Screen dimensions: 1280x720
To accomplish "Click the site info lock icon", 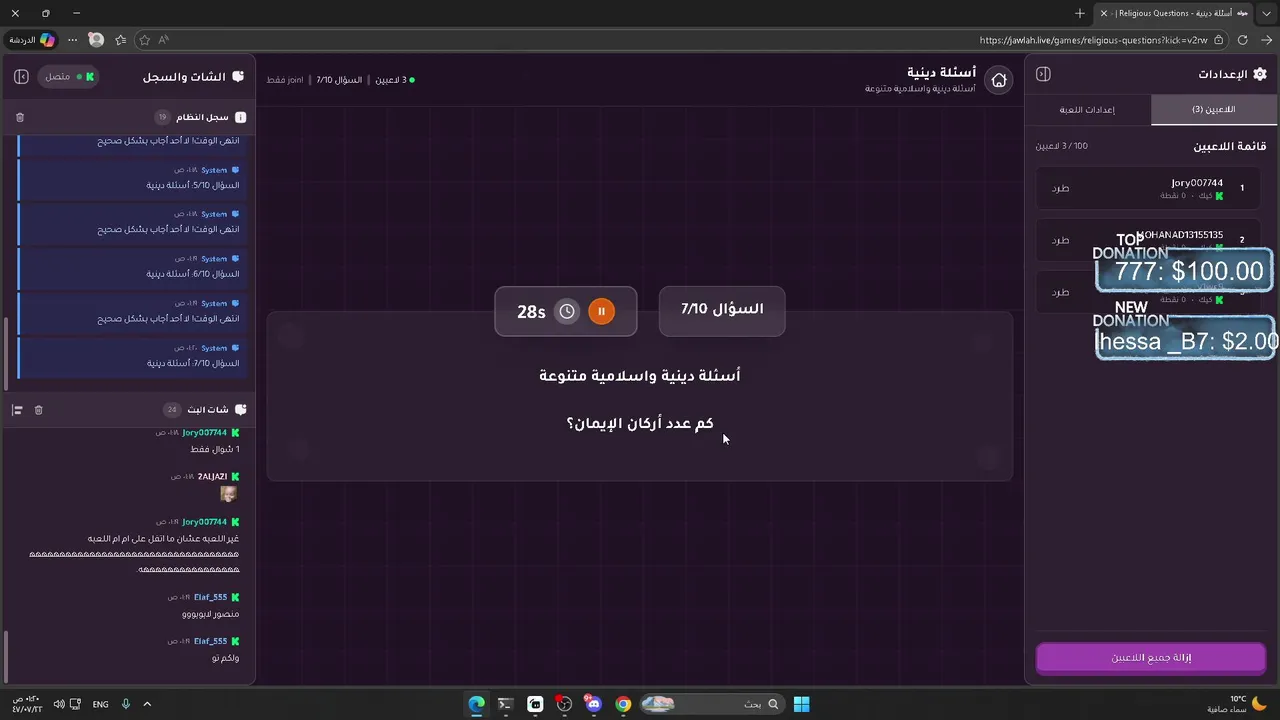I will [1219, 40].
